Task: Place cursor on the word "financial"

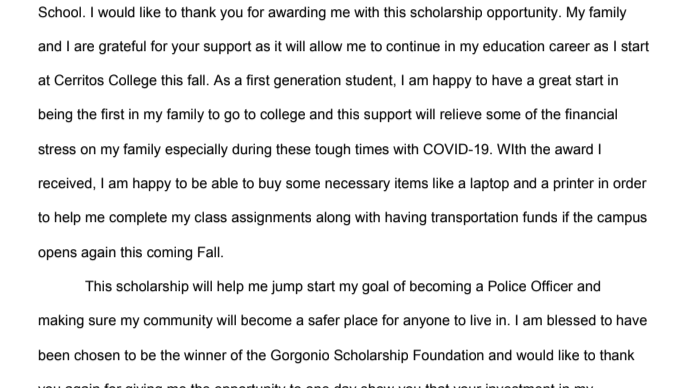Action: pos(591,115)
